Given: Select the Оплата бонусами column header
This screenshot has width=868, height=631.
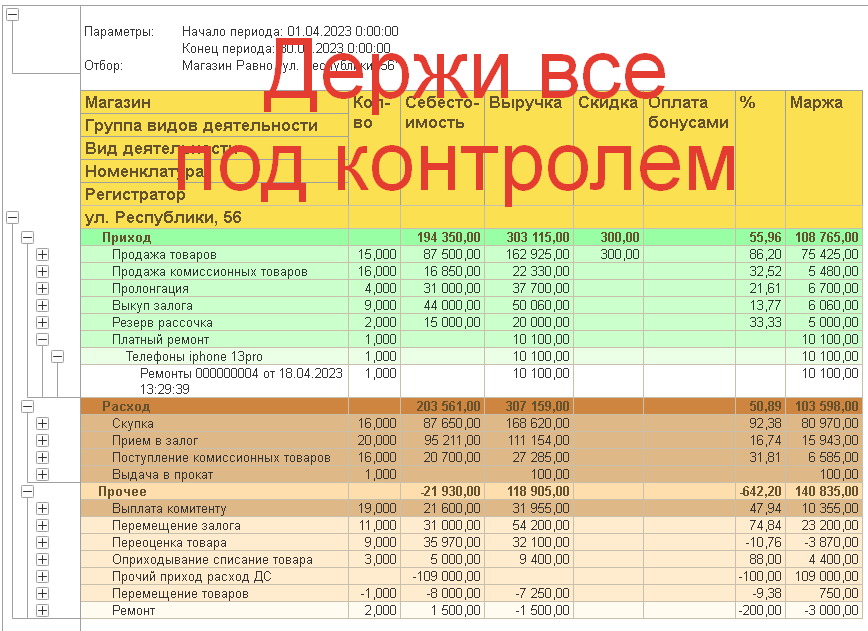Looking at the screenshot, I should 689,148.
